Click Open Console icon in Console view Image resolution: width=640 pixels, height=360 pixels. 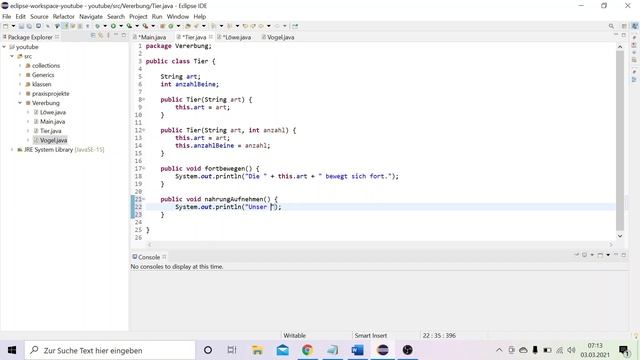point(600,255)
